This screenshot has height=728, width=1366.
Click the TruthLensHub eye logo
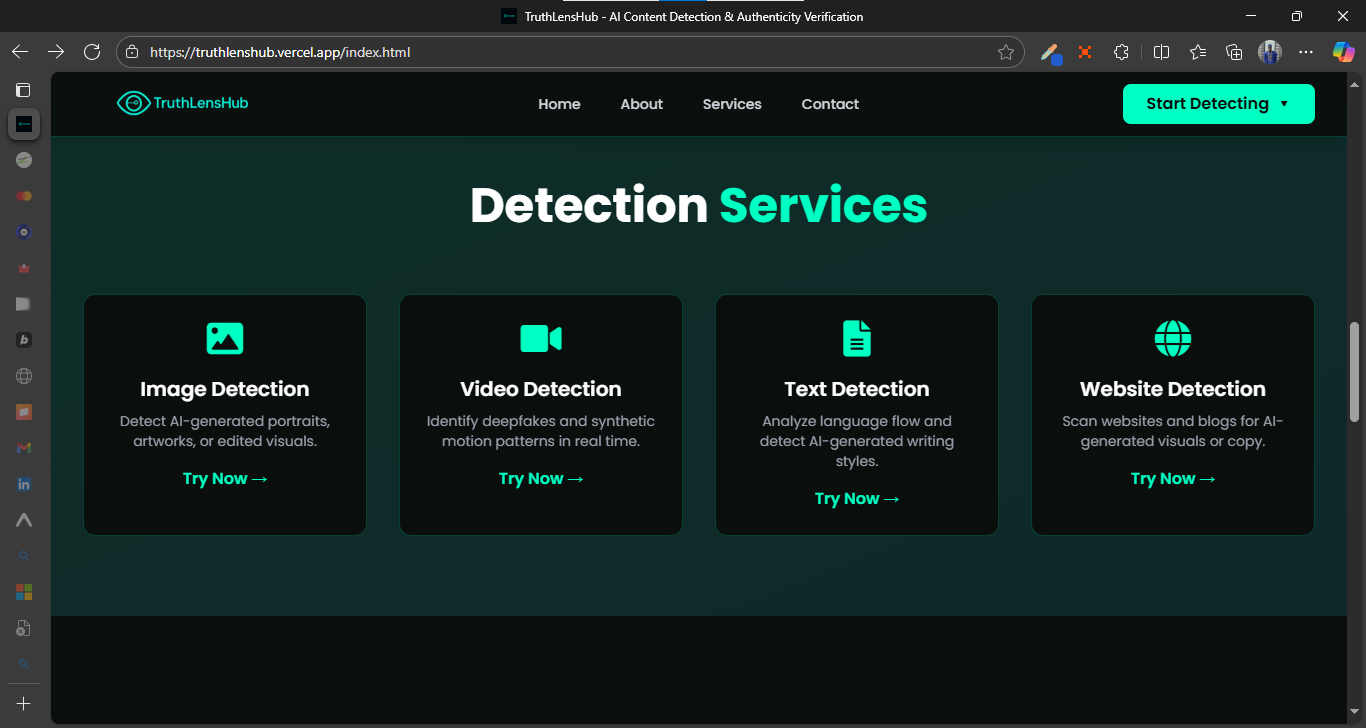132,103
